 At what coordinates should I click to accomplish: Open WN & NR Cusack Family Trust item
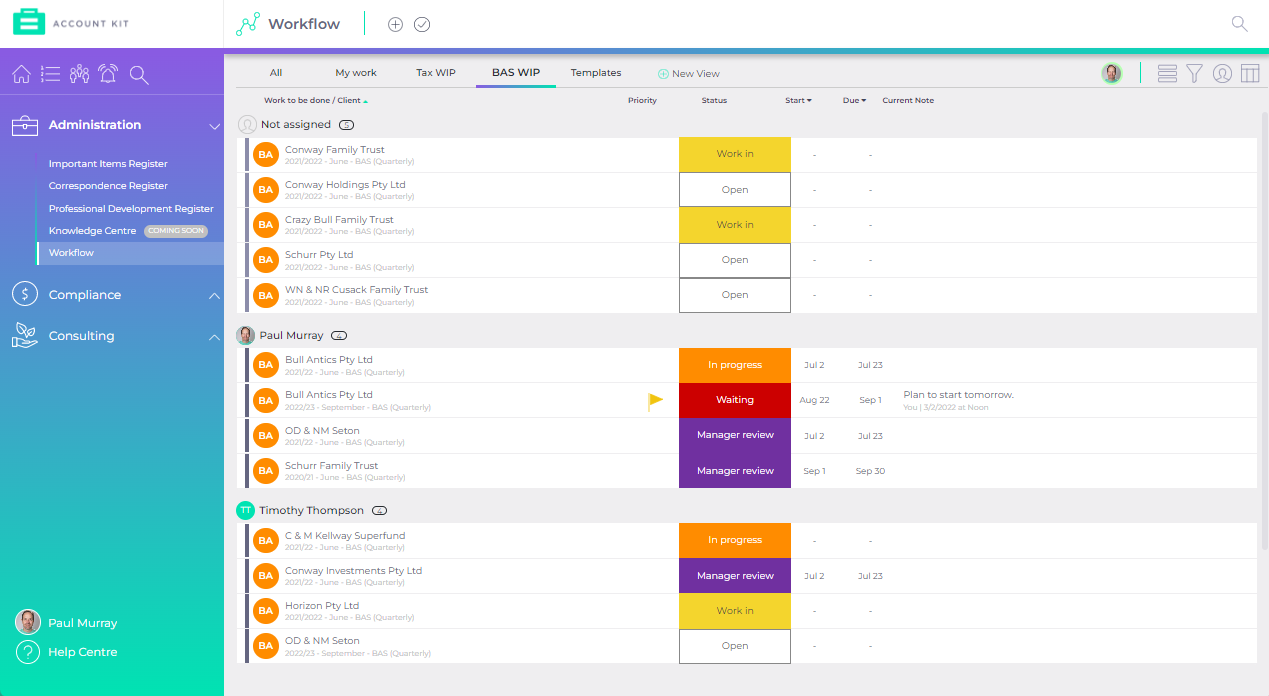356,290
